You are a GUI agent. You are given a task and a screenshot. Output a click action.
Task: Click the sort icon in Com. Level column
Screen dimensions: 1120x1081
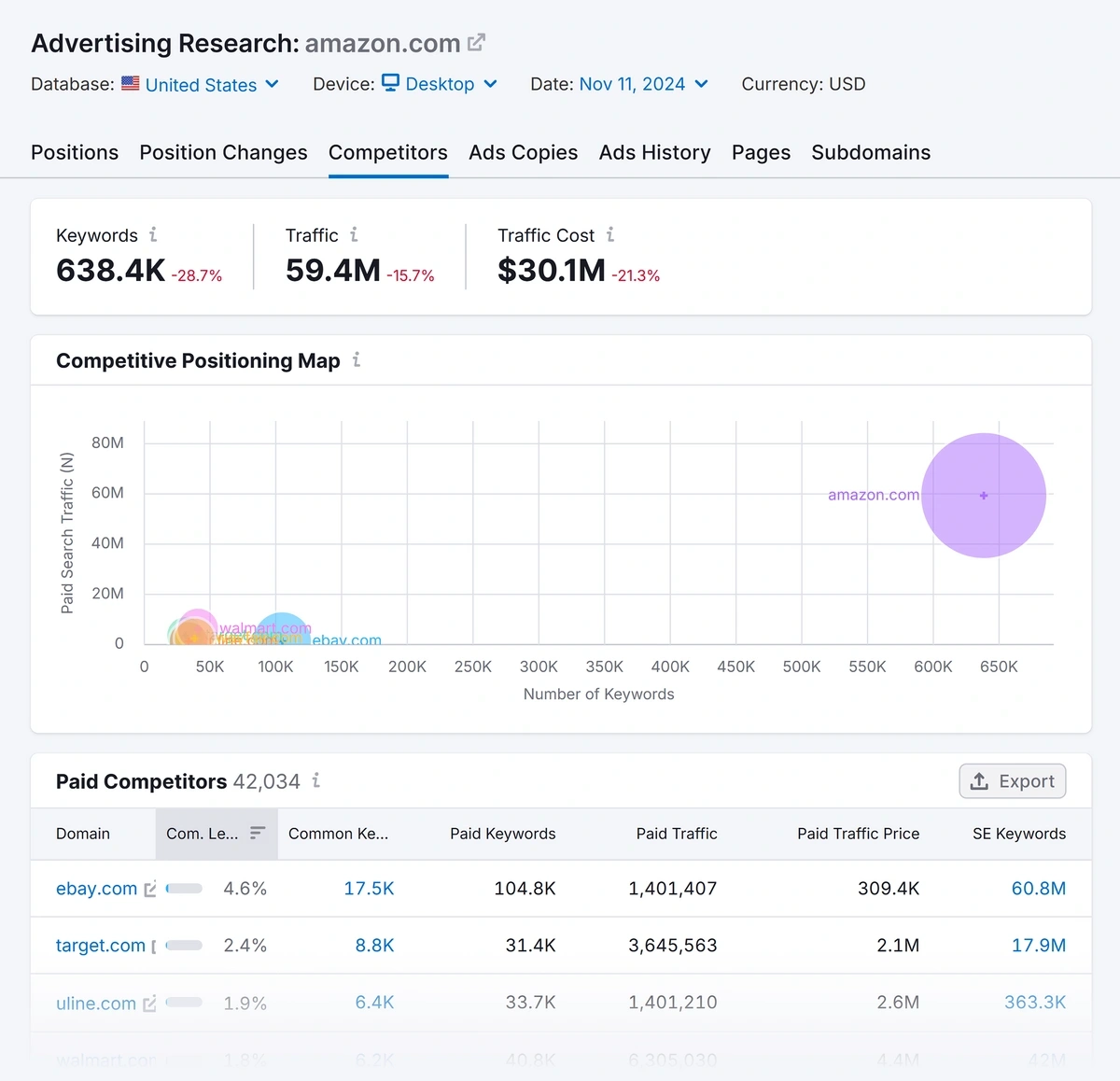click(258, 833)
